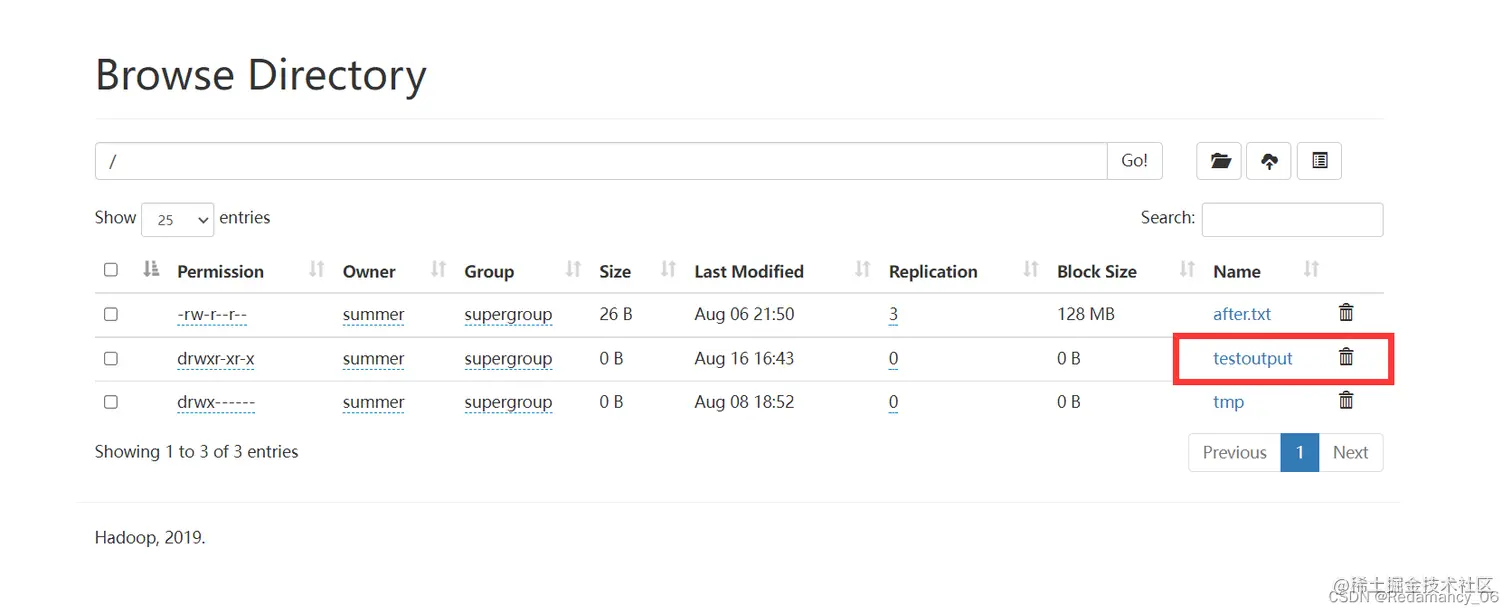Sort by Name column arrows
The width and height of the screenshot is (1512, 614).
(1311, 269)
